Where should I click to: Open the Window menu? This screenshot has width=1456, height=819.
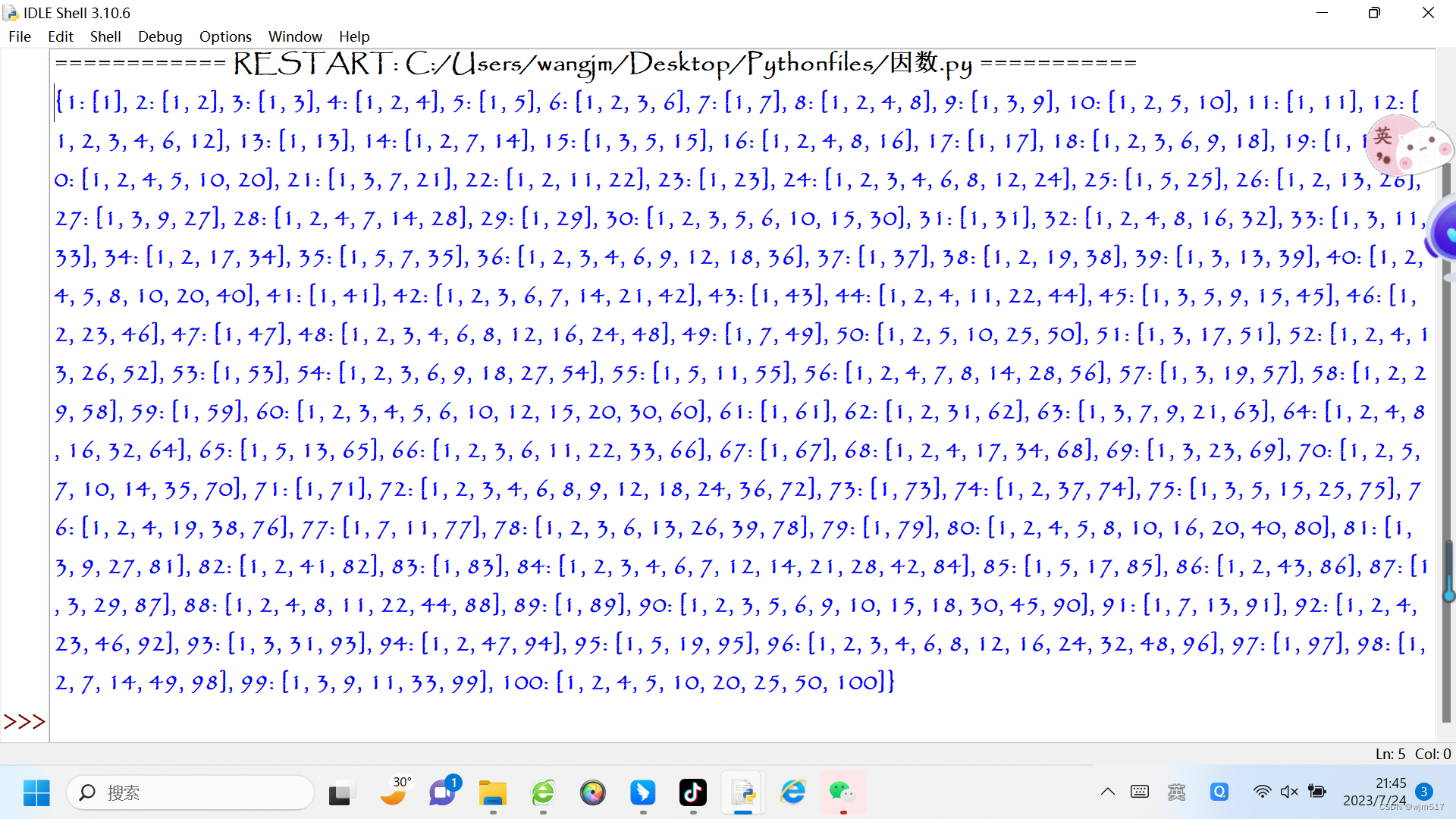click(295, 36)
